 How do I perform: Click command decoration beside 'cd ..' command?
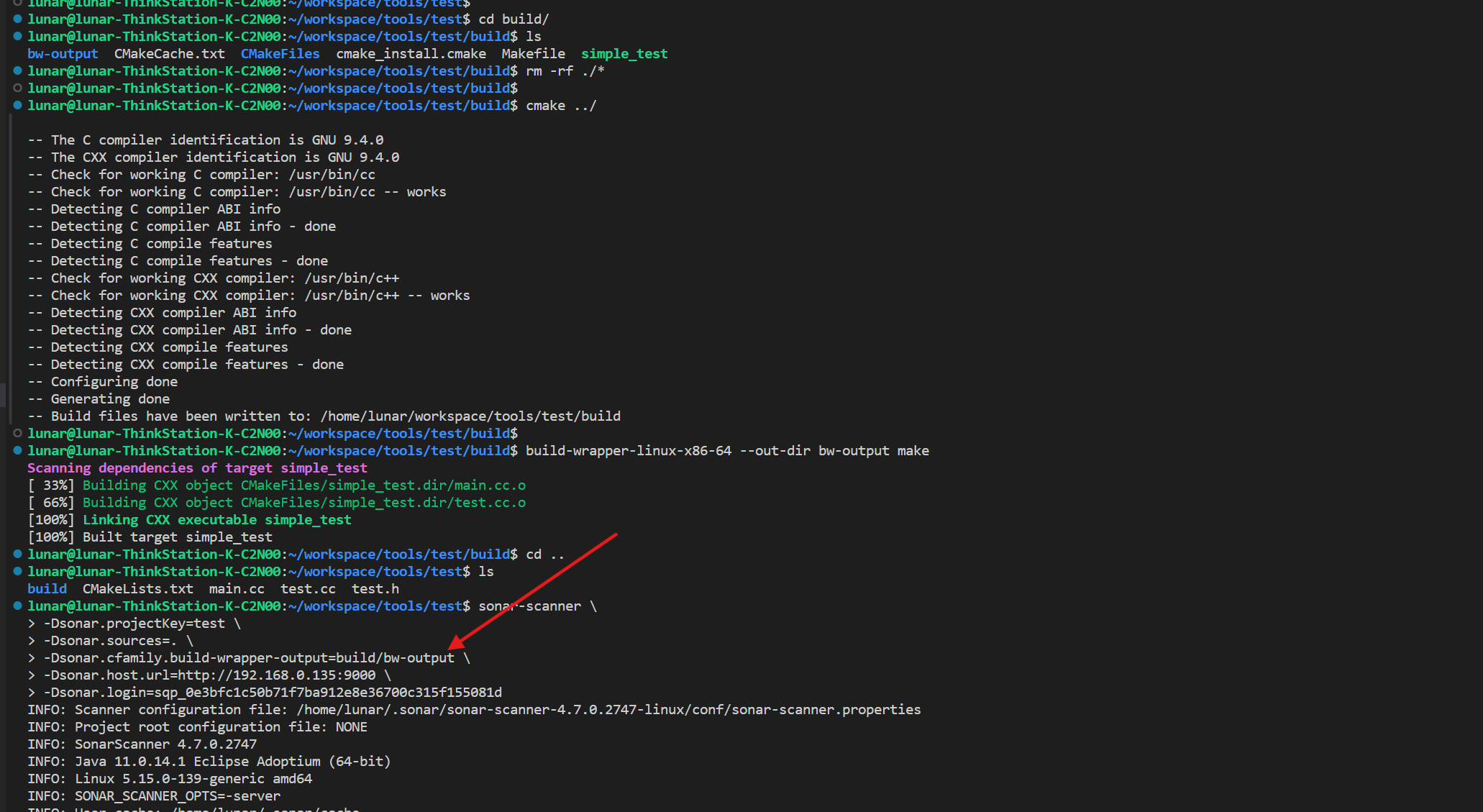17,555
